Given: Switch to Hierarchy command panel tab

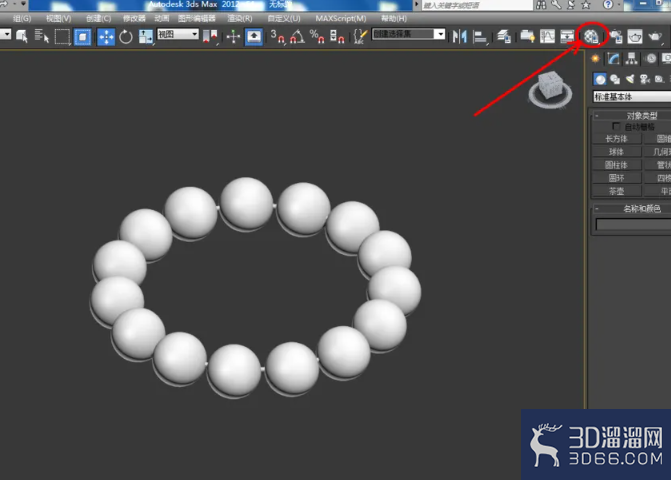Looking at the screenshot, I should tap(631, 59).
